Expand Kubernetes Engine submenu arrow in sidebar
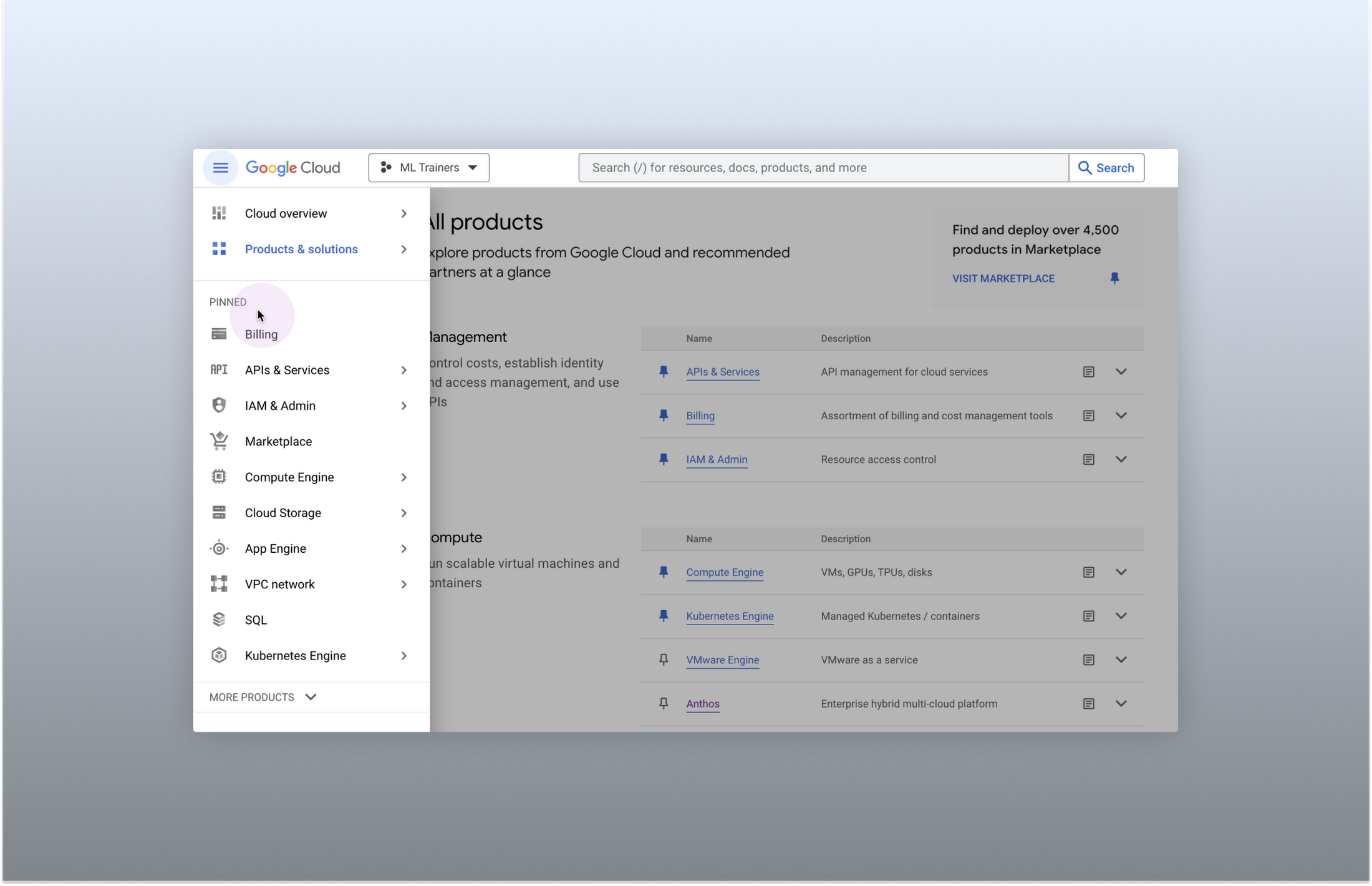This screenshot has height=886, width=1372. click(x=404, y=656)
